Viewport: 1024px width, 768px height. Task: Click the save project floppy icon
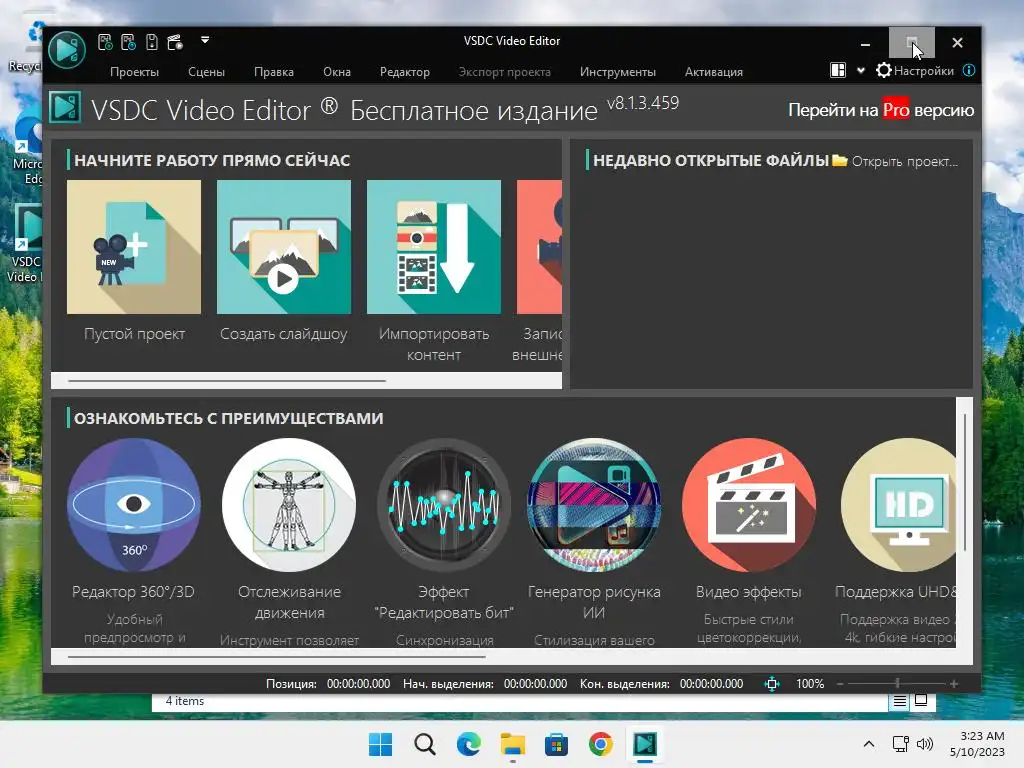click(152, 42)
